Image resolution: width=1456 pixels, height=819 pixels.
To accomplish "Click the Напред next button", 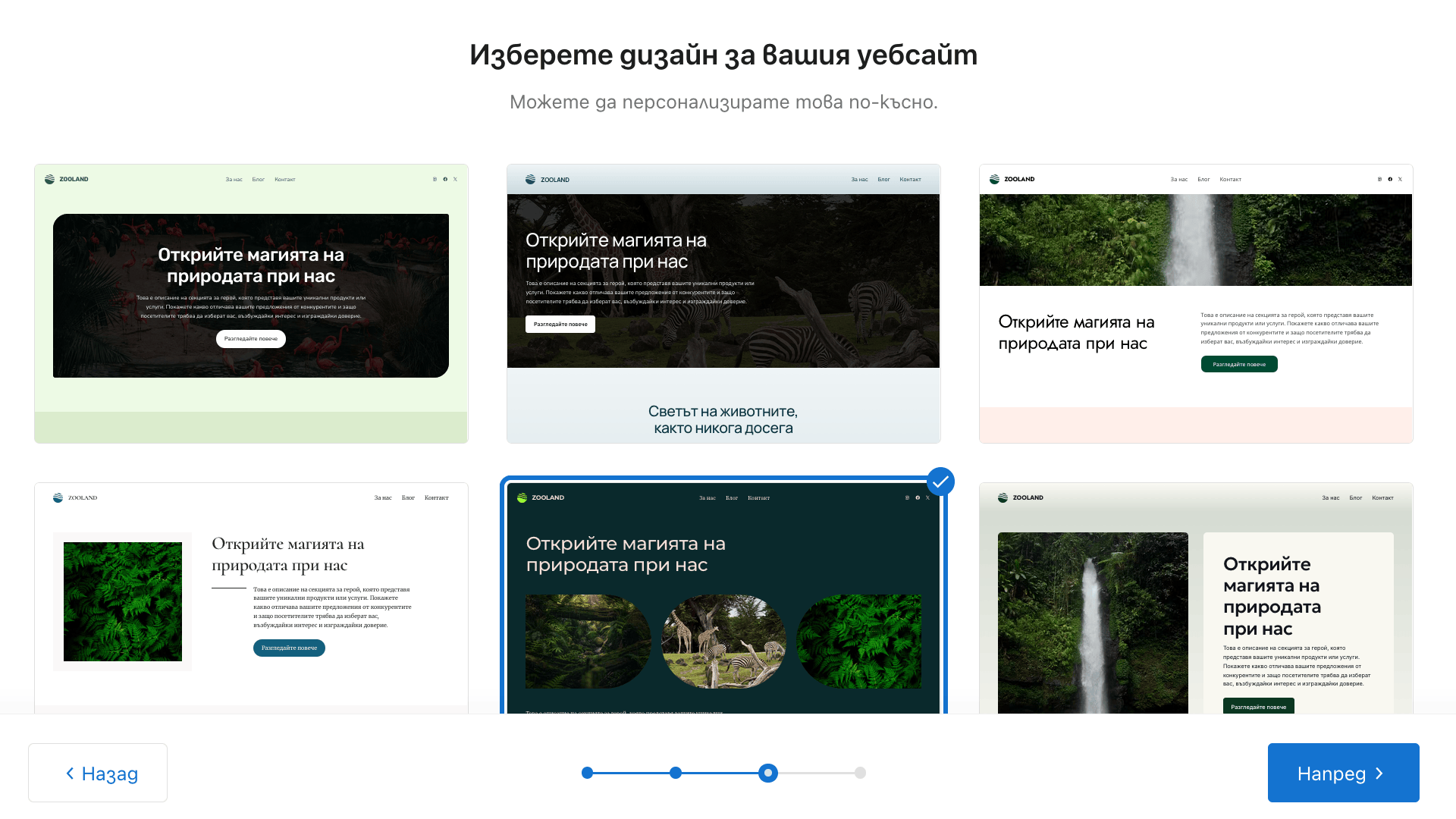I will (1343, 773).
